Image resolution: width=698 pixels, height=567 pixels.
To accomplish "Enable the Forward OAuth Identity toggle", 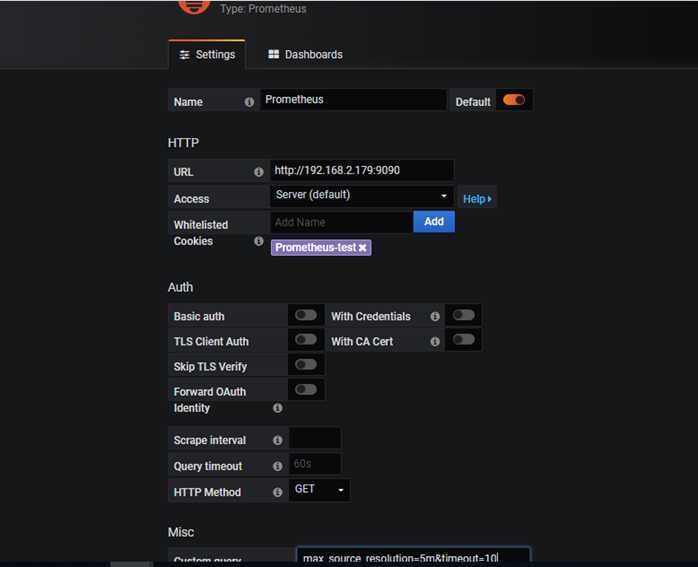I will 306,389.
